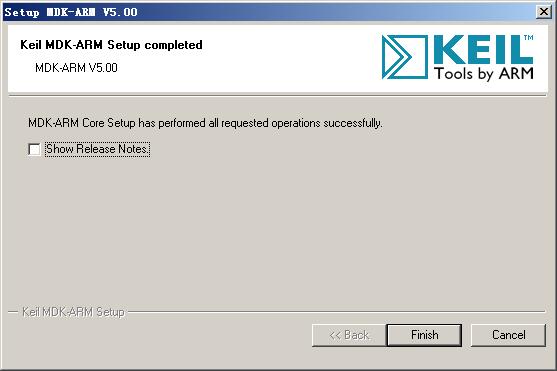Click the operations successfully message text
The width and height of the screenshot is (557, 371).
tap(205, 123)
